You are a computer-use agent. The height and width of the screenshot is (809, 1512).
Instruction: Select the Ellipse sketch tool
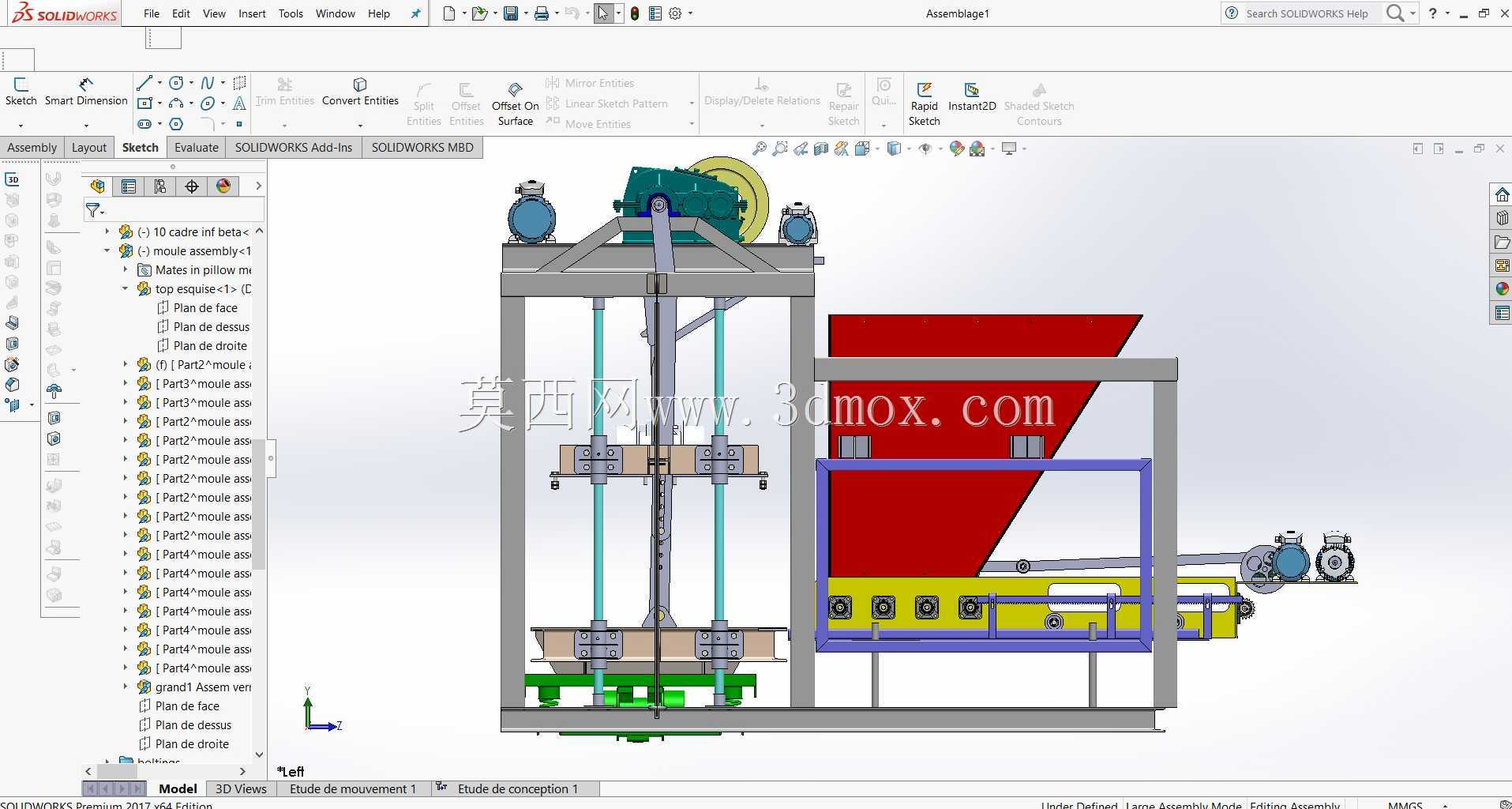(x=208, y=103)
